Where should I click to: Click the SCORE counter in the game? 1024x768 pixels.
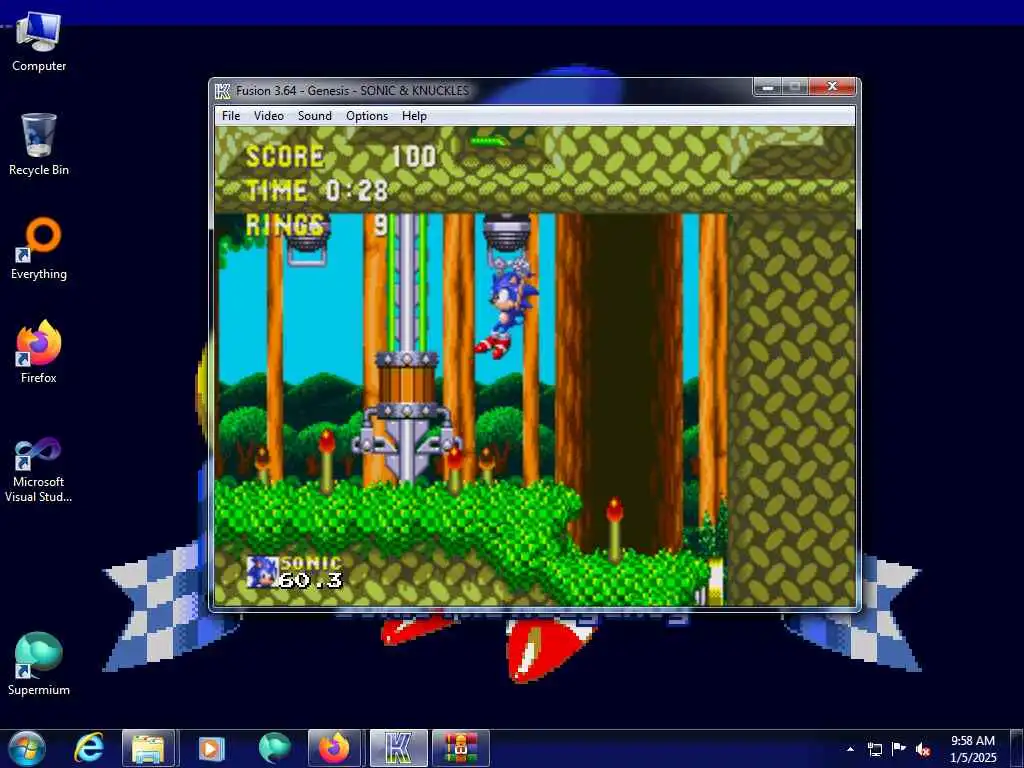[x=340, y=157]
